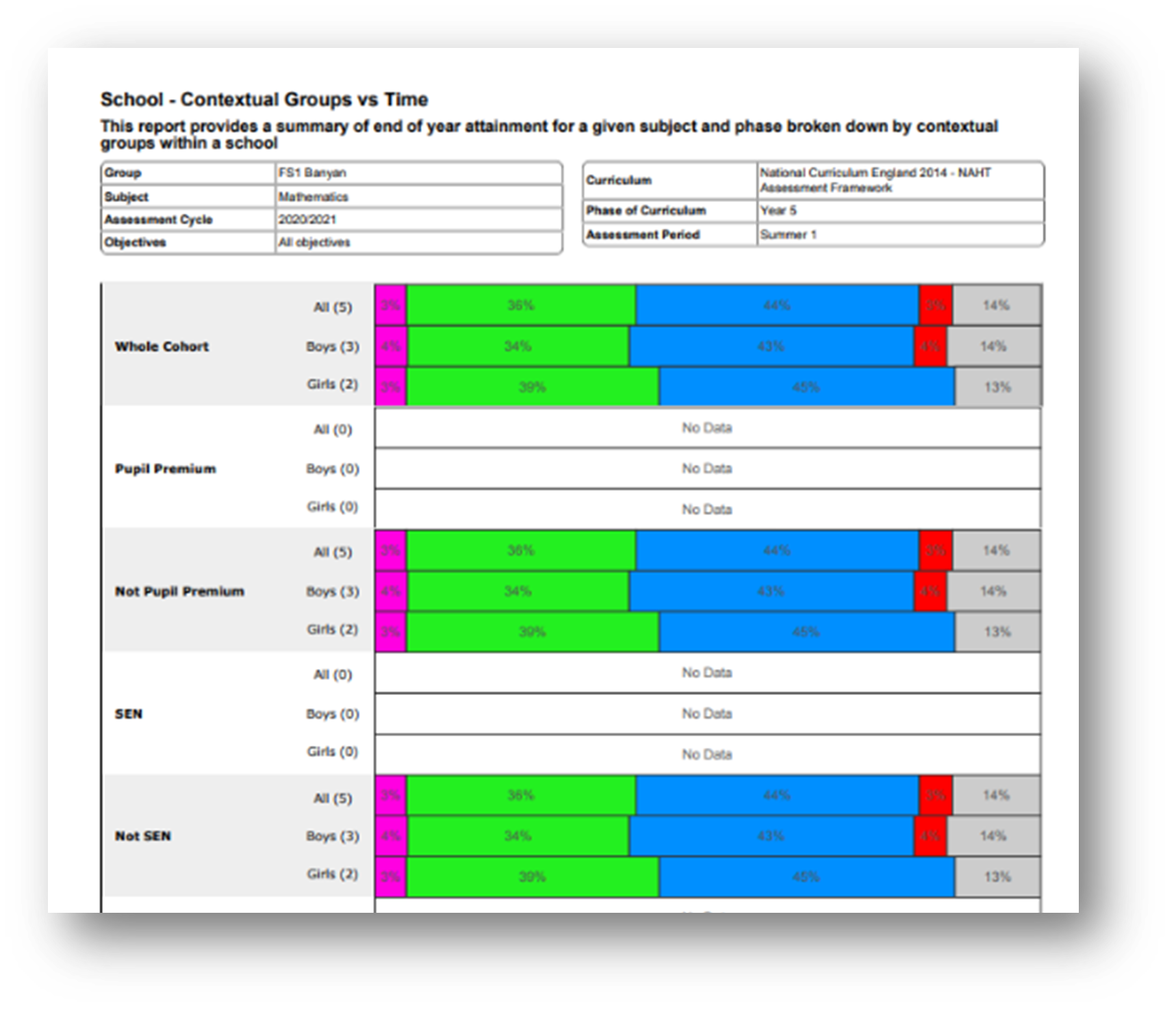
Task: Click the blue 43% segment in Whole Cohort Boys row
Action: pyautogui.click(x=771, y=346)
